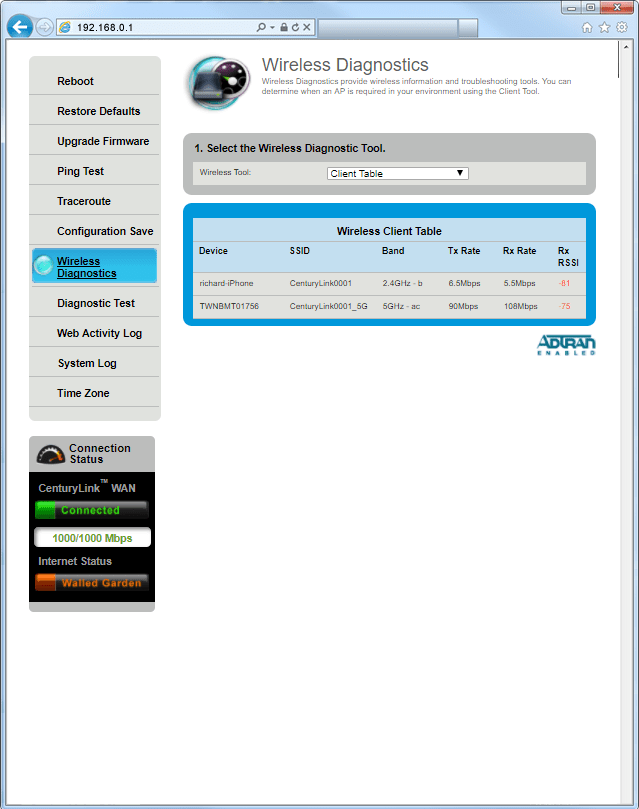Select Restore Defaults in the sidebar
This screenshot has height=809, width=639.
pyautogui.click(x=98, y=111)
